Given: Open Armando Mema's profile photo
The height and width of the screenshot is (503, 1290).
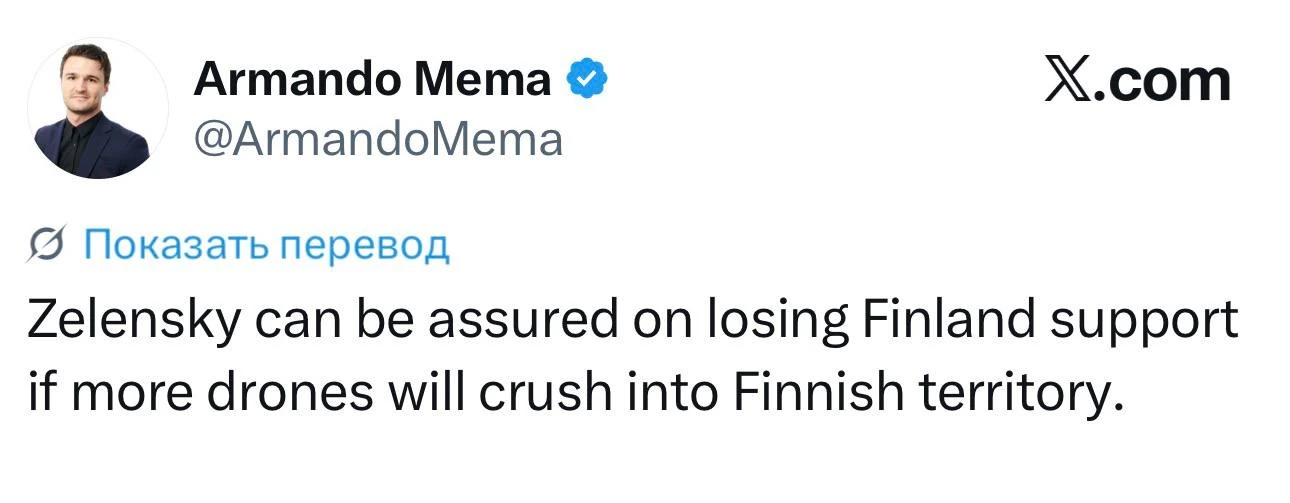Looking at the screenshot, I should click(97, 111).
